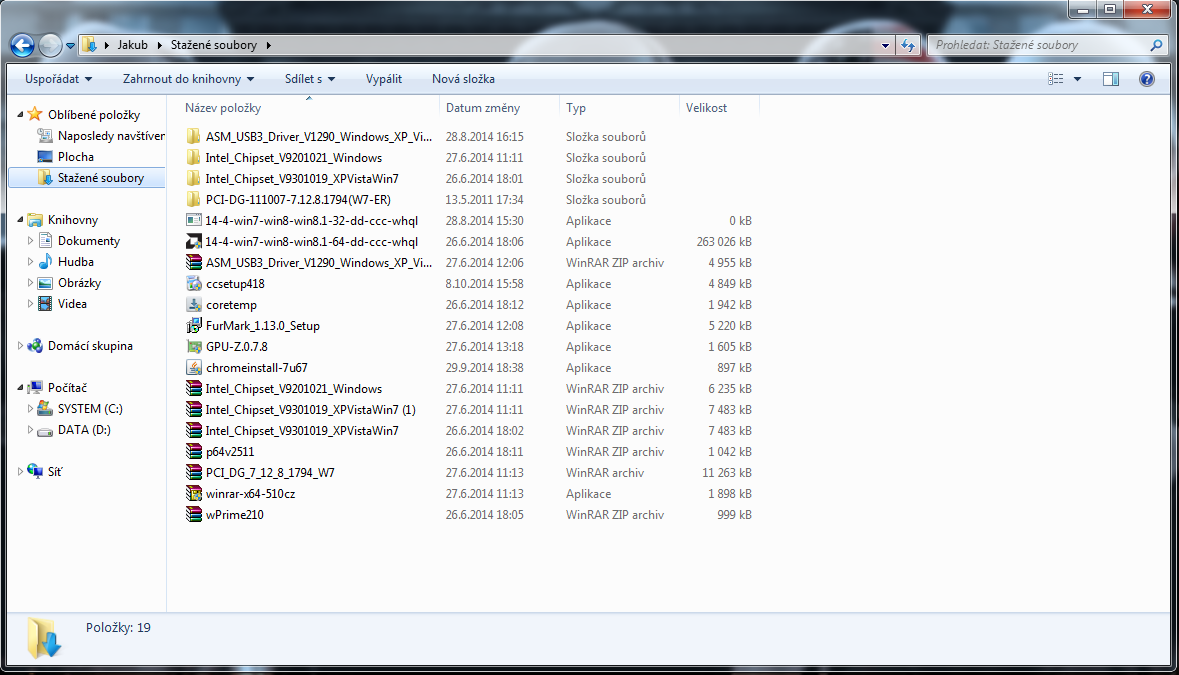
Task: Collapse the Oblíbené položky section
Action: pos(20,115)
